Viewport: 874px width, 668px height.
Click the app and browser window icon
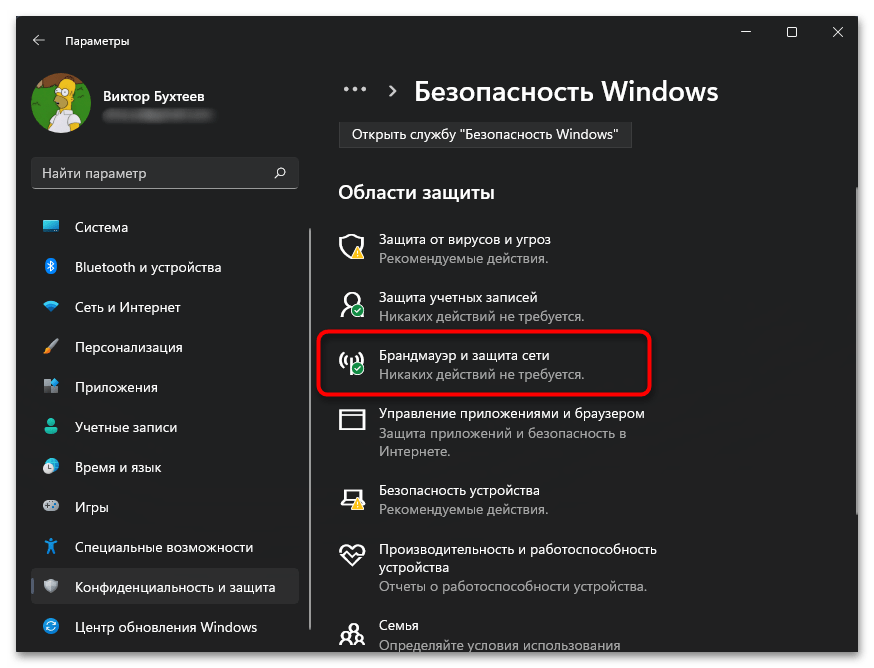pos(352,419)
